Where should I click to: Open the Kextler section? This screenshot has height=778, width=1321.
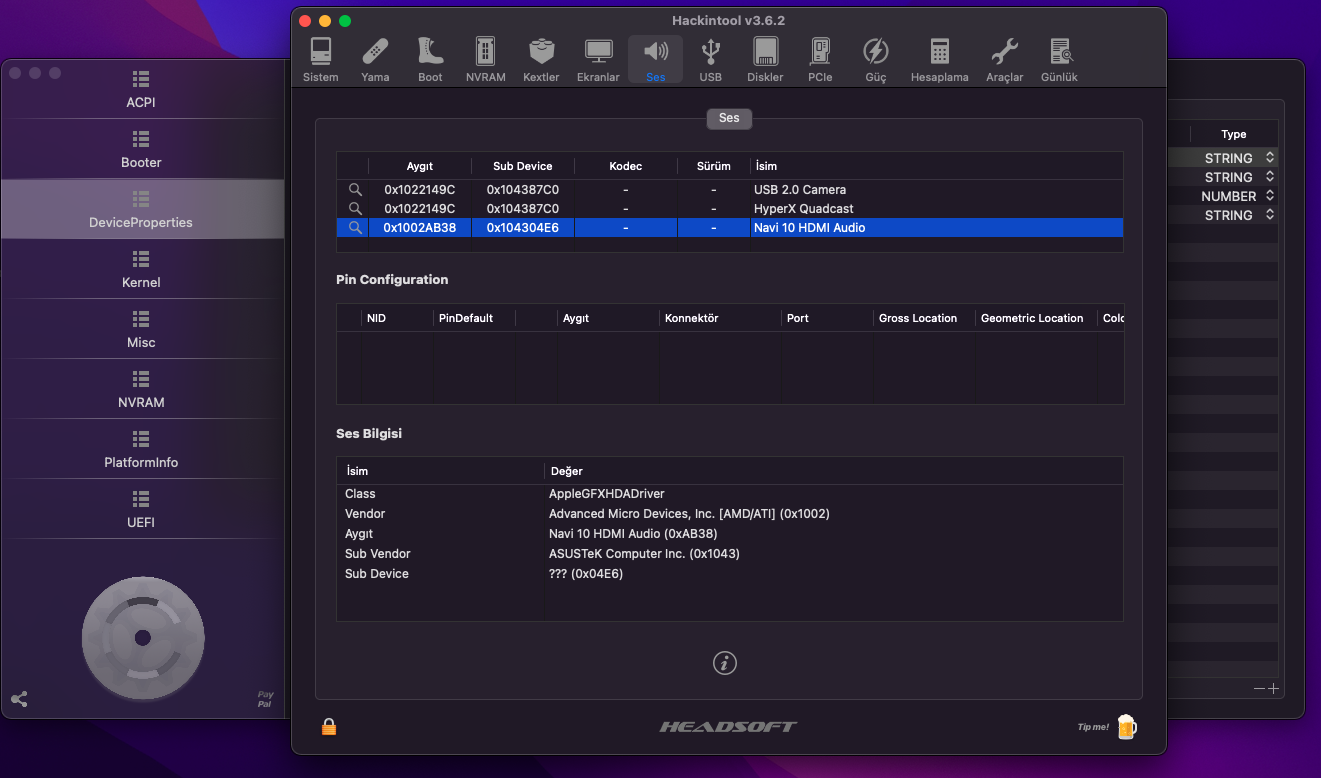point(541,59)
